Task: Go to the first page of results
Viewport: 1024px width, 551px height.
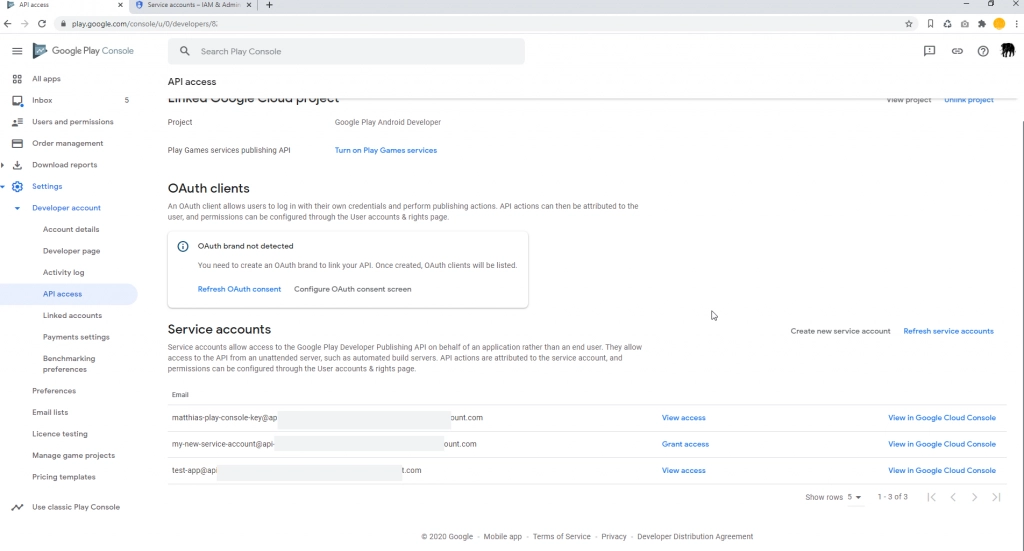Action: tap(932, 497)
